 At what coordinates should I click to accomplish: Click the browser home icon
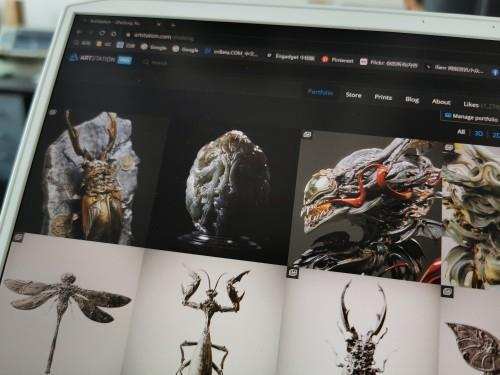coord(114,34)
